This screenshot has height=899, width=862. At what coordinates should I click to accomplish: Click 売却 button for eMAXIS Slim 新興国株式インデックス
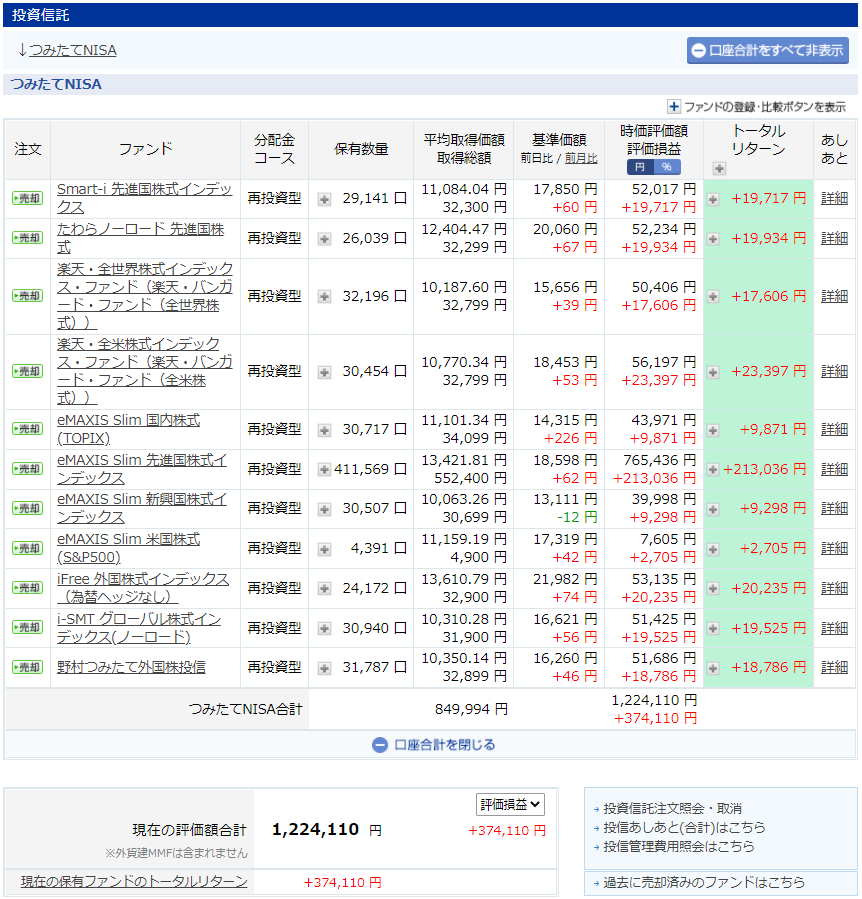tap(28, 509)
